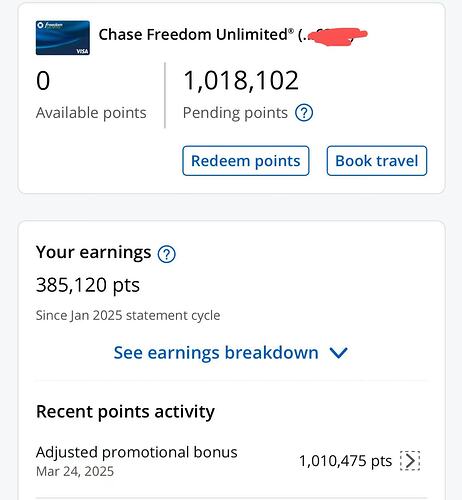462x500 pixels.
Task: Tap the 0 available points value
Action: [43, 80]
